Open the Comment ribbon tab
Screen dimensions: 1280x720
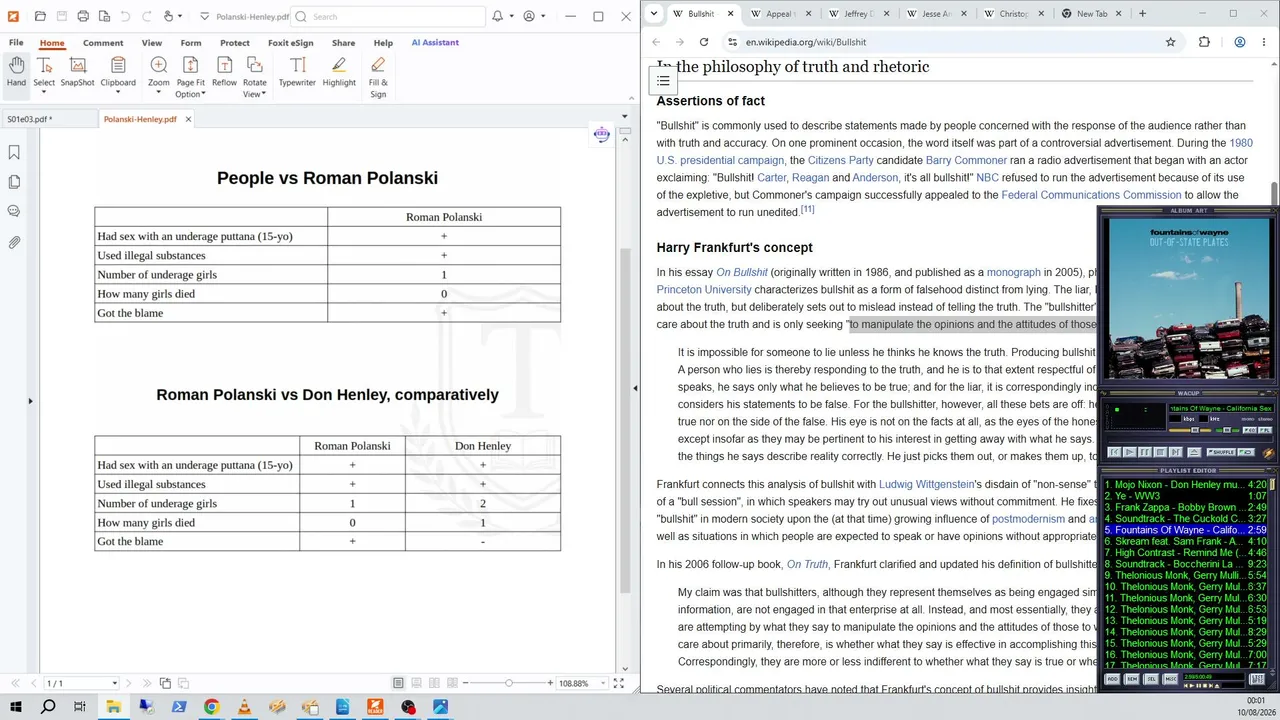click(x=103, y=43)
